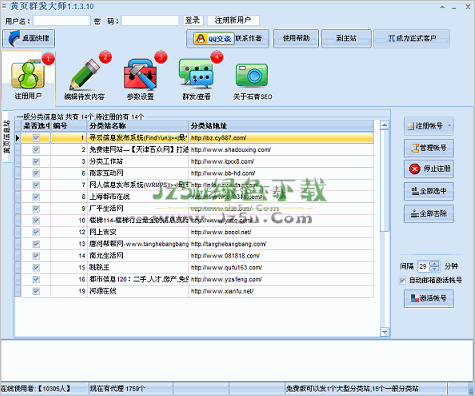Screen dimensions: 475x396
Task: Toggle checkbox for row 10
Action: click(36, 221)
